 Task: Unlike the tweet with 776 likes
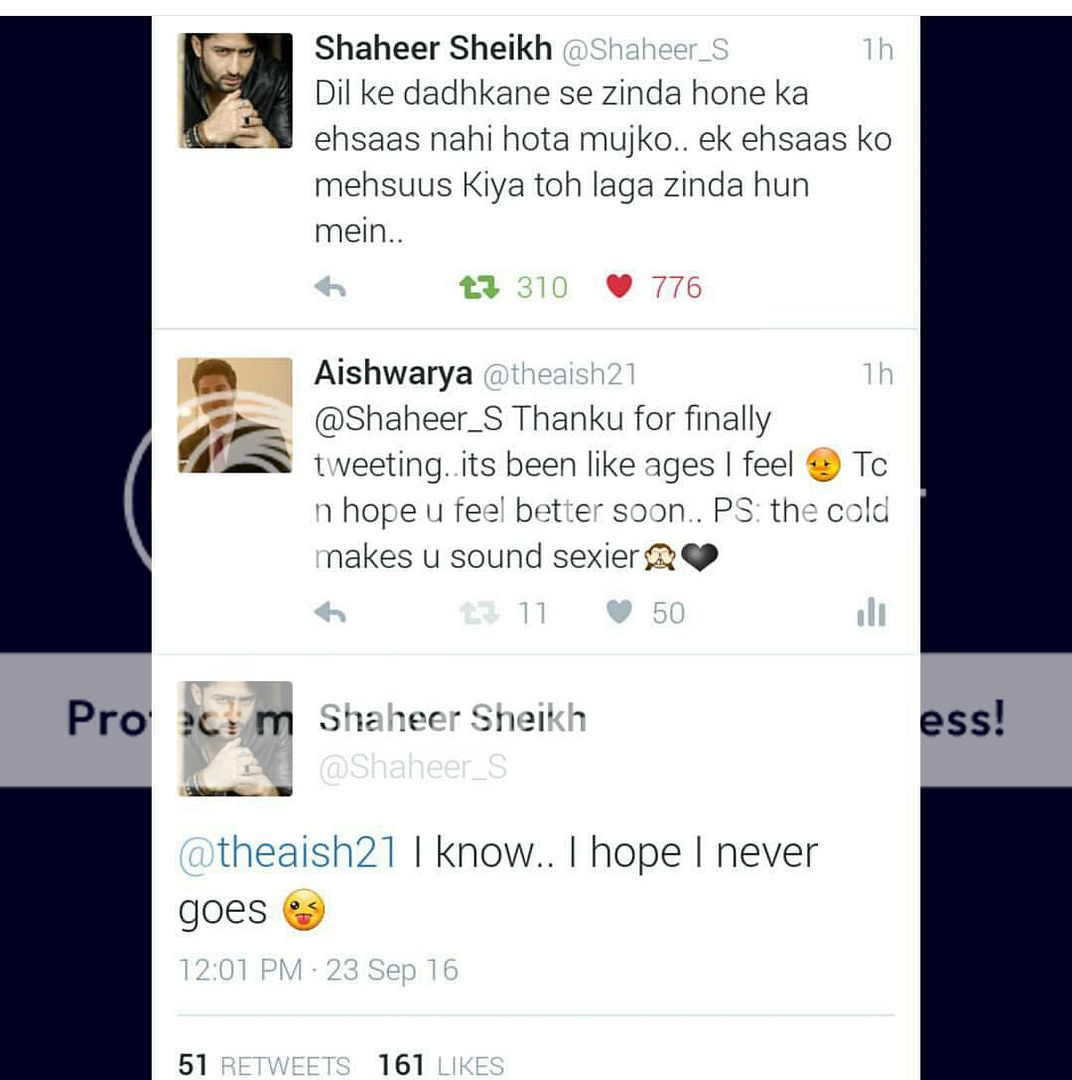point(619,286)
